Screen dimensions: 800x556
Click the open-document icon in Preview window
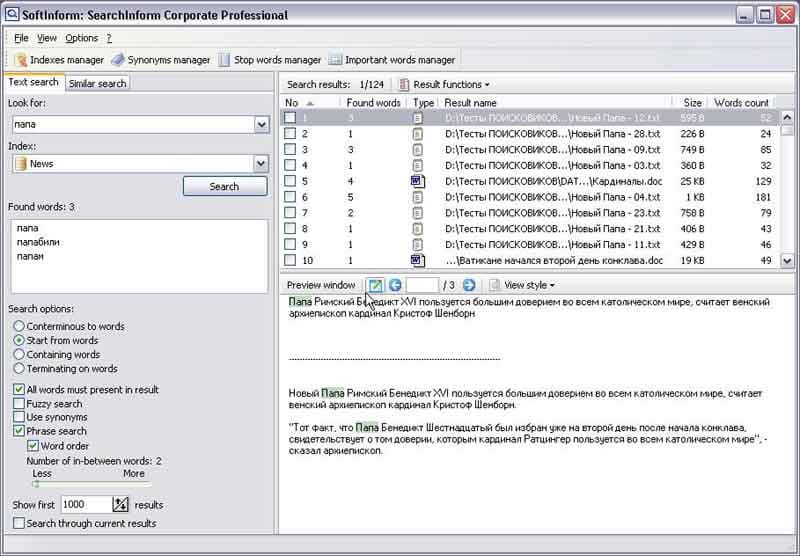tap(376, 285)
